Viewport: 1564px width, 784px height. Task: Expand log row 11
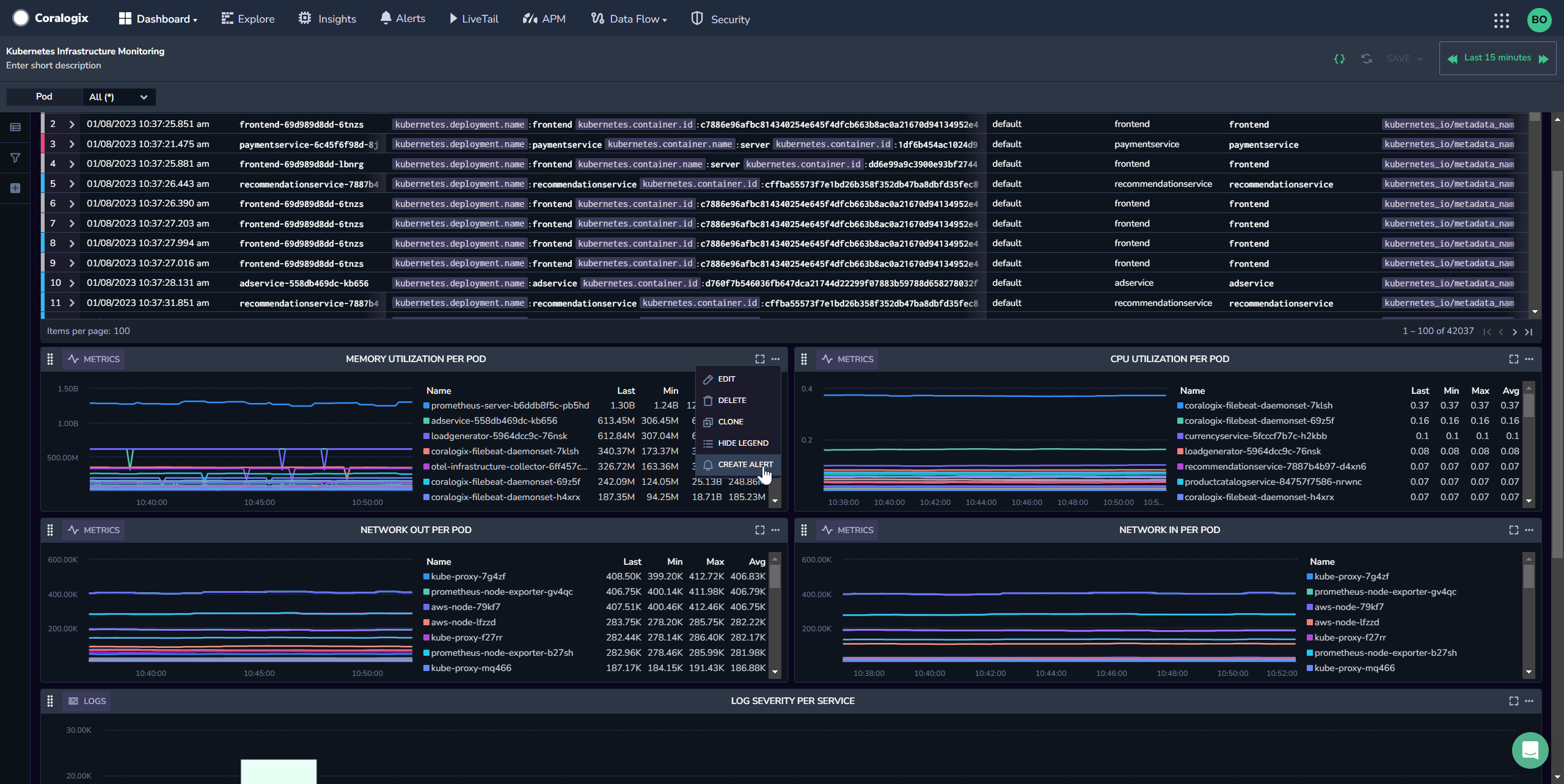pyautogui.click(x=72, y=303)
